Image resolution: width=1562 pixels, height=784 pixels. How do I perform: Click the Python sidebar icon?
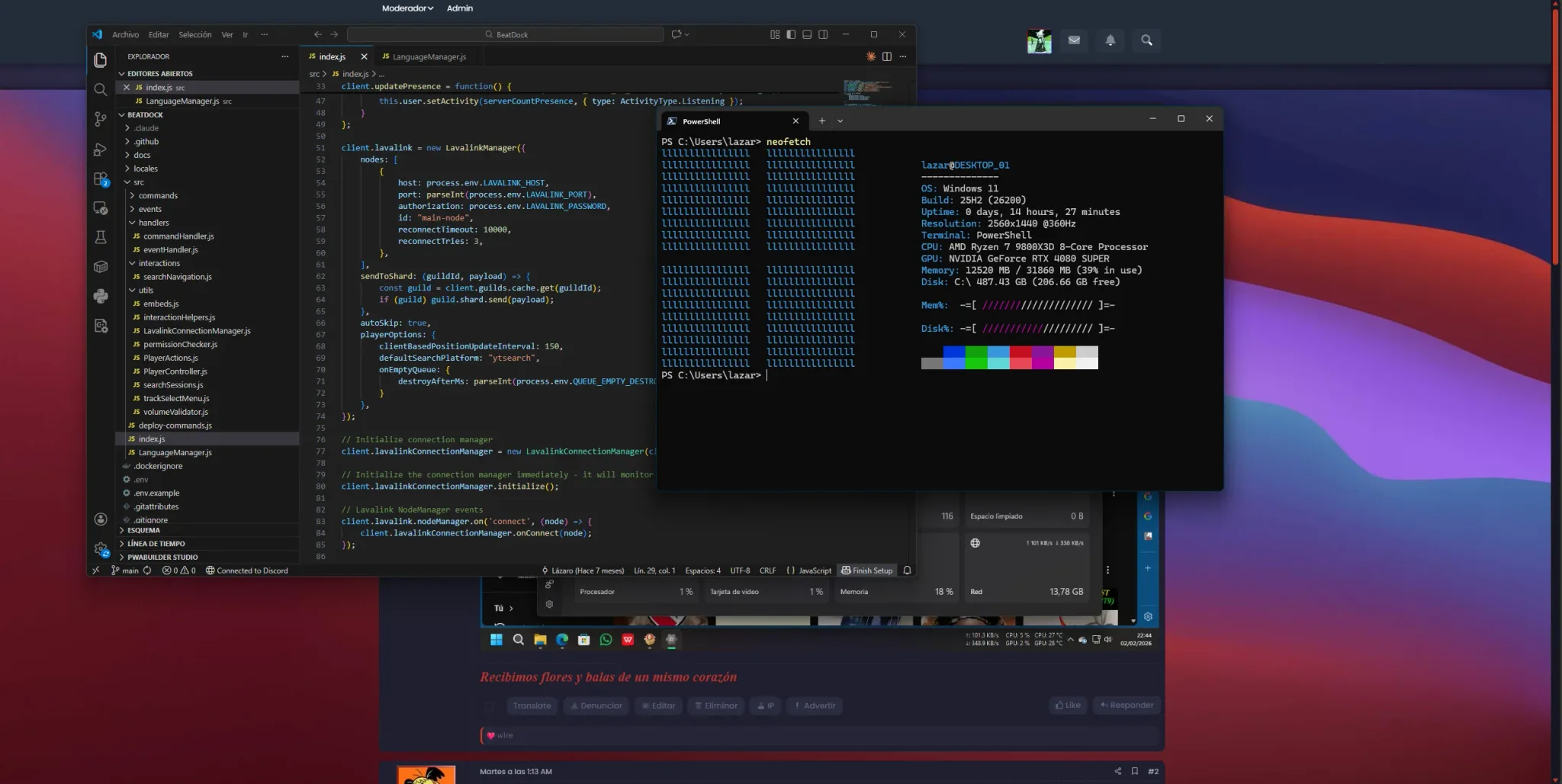[100, 296]
